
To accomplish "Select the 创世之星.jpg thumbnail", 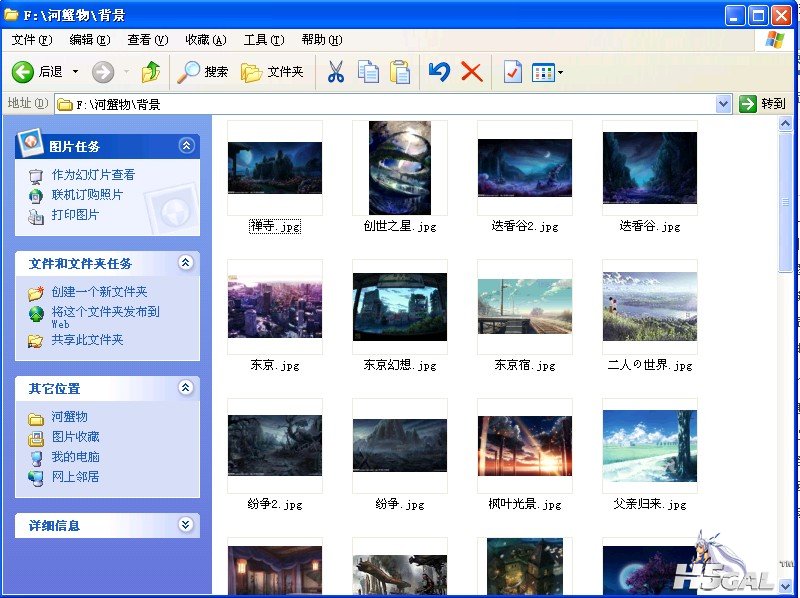I will point(399,168).
